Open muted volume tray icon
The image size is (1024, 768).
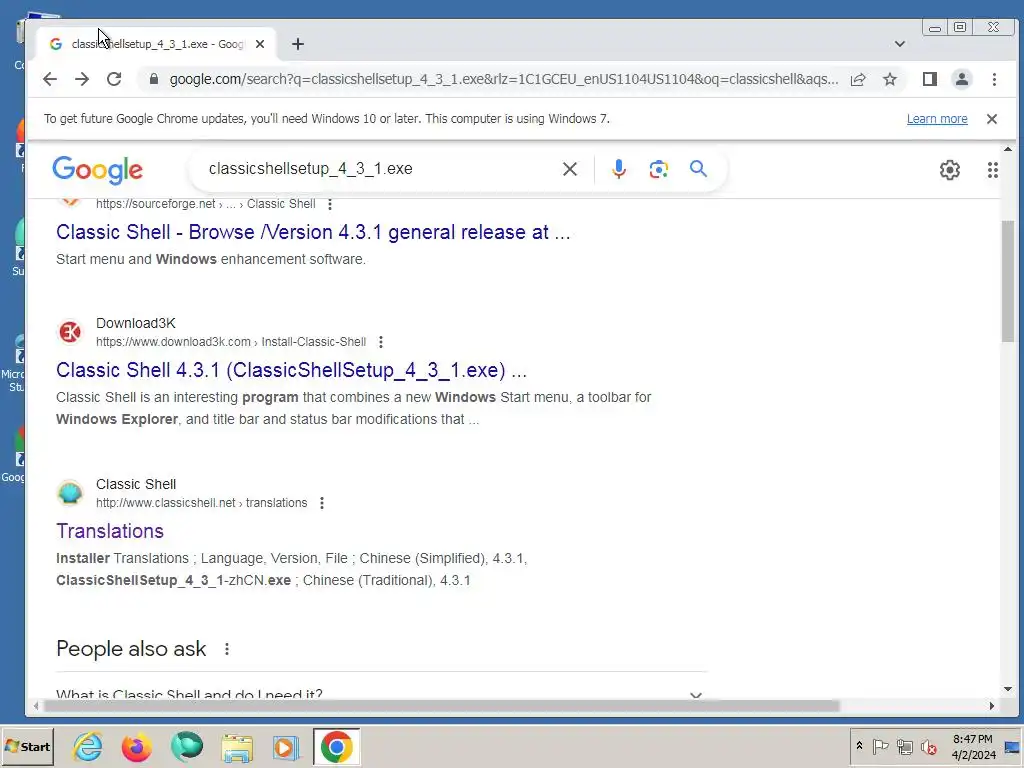point(928,746)
